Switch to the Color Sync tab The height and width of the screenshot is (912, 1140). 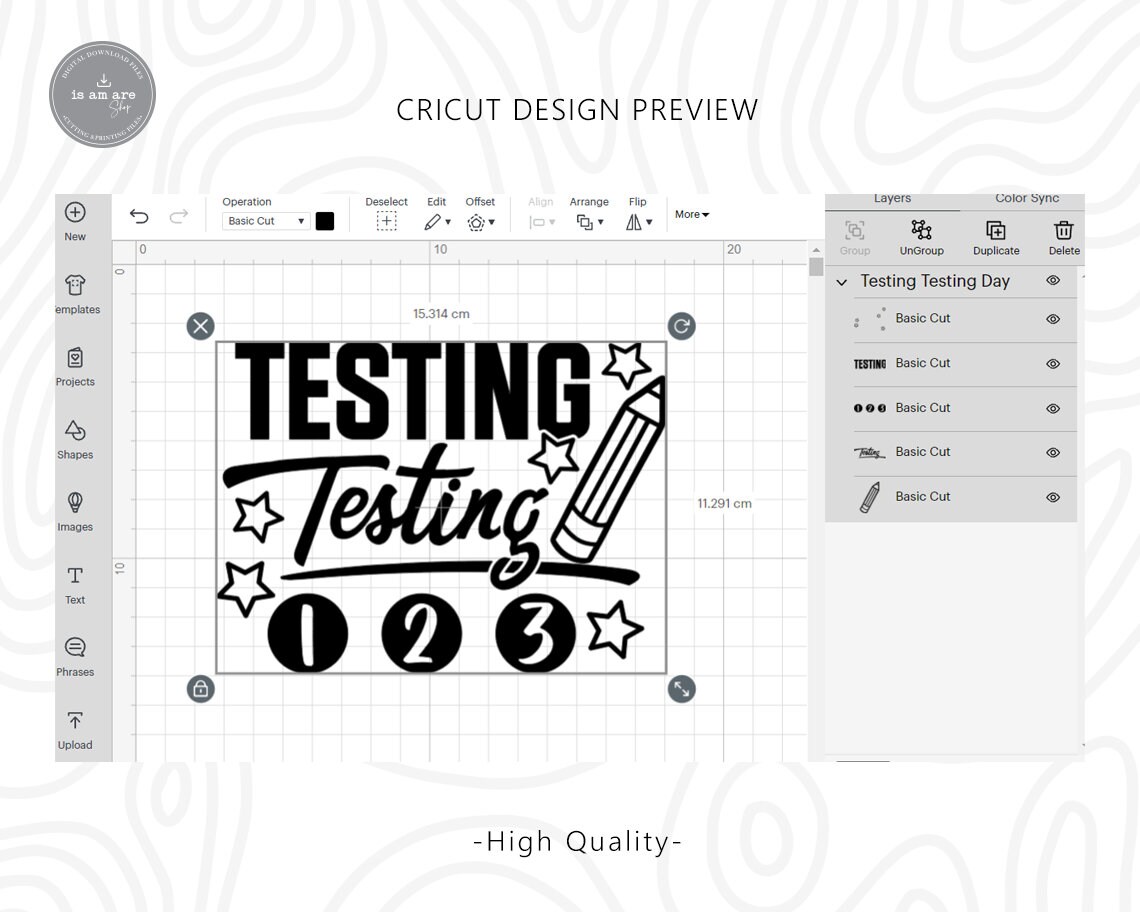coord(1026,198)
